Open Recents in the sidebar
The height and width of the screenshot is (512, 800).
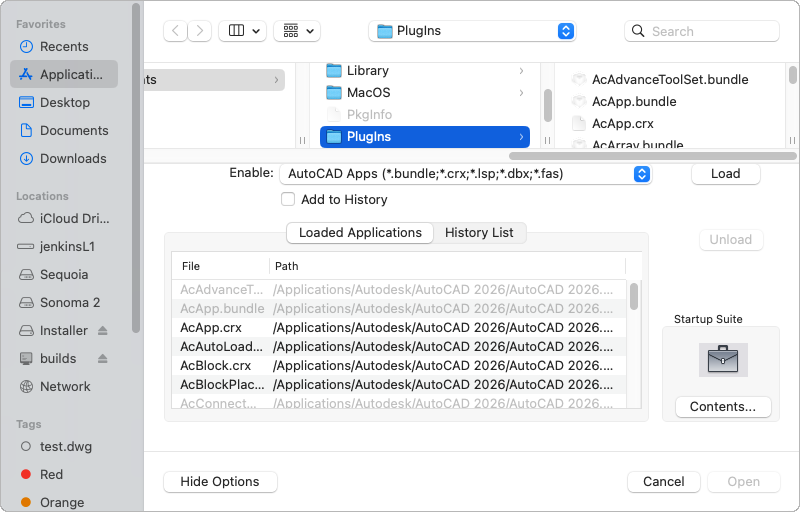tap(64, 47)
